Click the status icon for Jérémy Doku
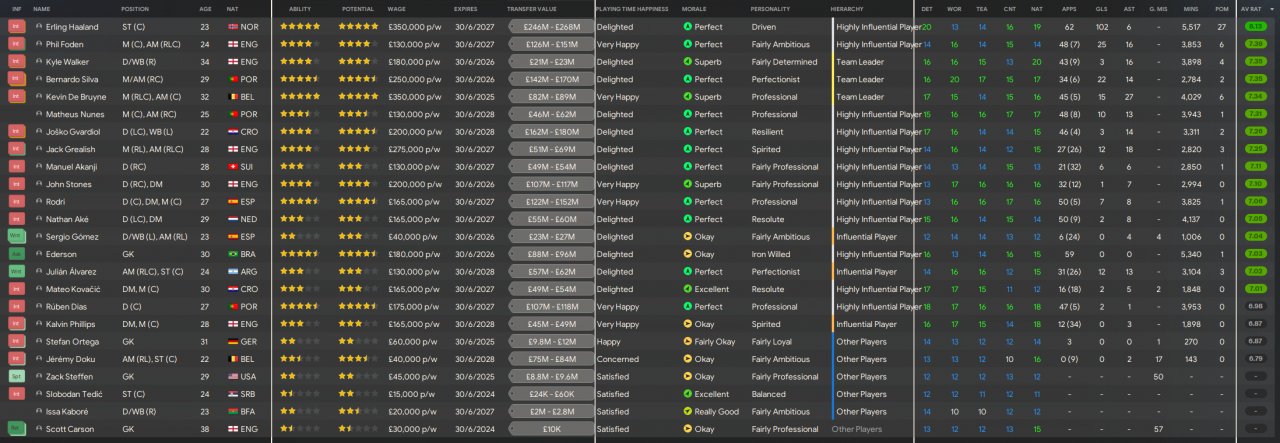Viewport: 1280px width, 443px height. click(16, 359)
